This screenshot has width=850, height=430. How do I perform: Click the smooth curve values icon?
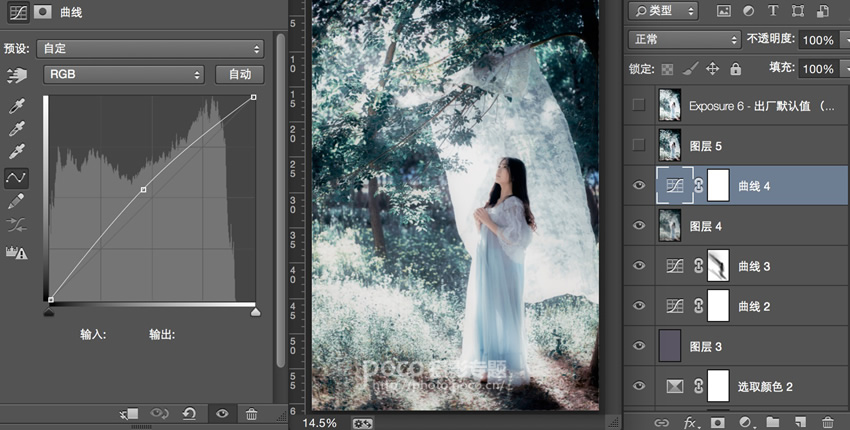click(16, 224)
